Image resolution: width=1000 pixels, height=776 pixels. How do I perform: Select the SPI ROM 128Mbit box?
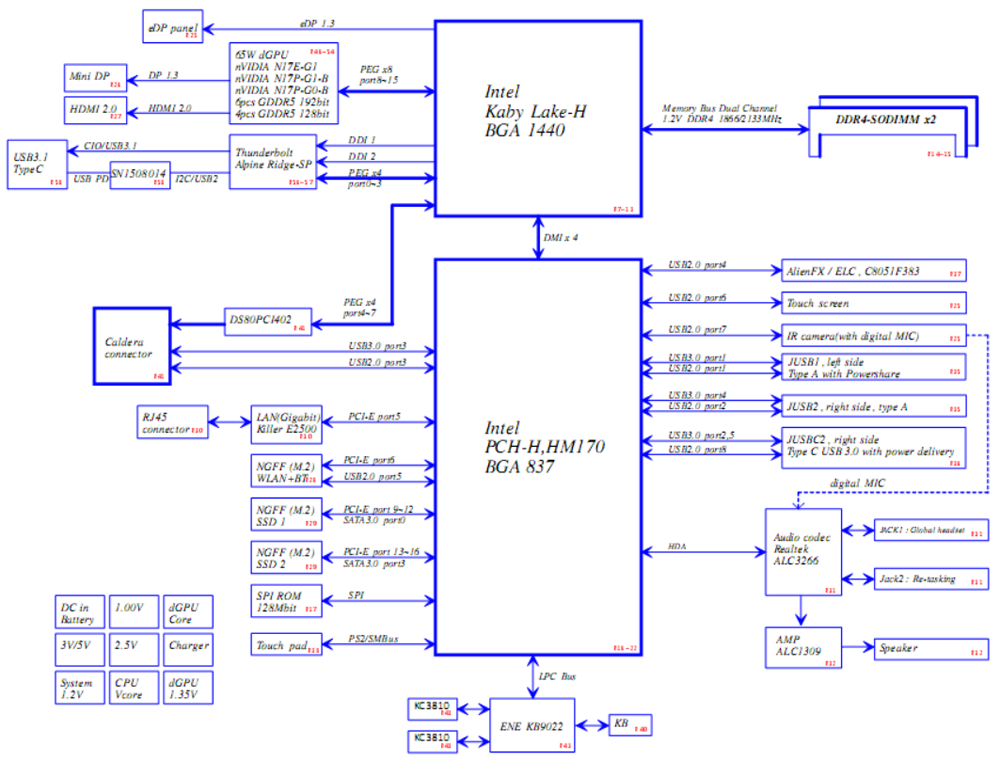(x=284, y=602)
